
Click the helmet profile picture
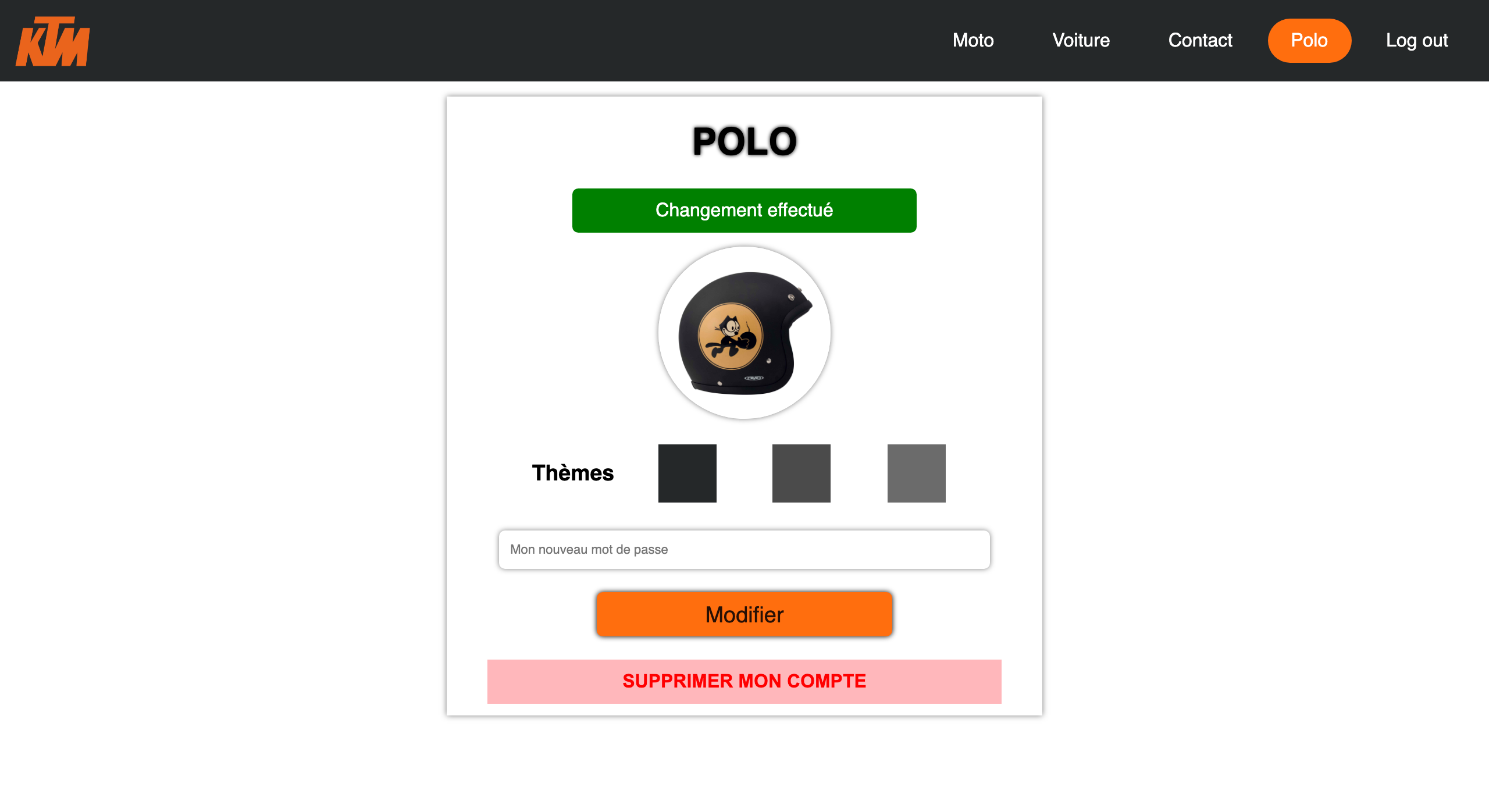[744, 332]
